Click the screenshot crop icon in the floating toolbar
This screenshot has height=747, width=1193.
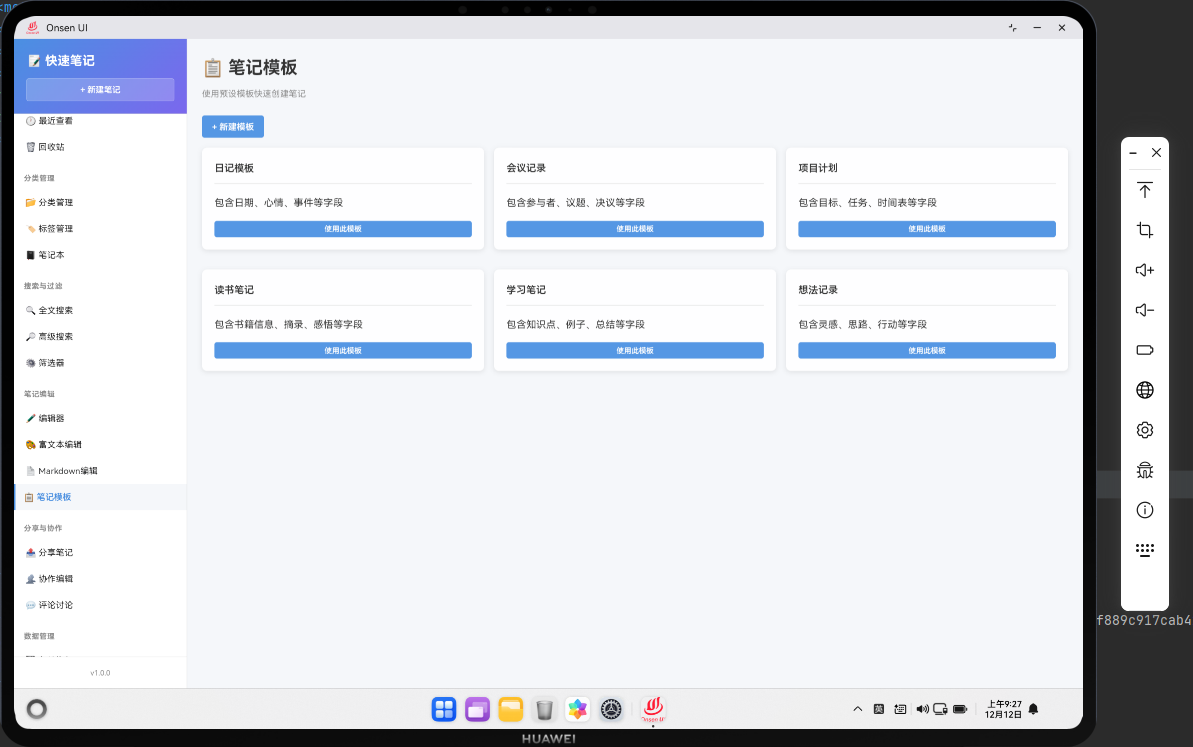(x=1144, y=229)
